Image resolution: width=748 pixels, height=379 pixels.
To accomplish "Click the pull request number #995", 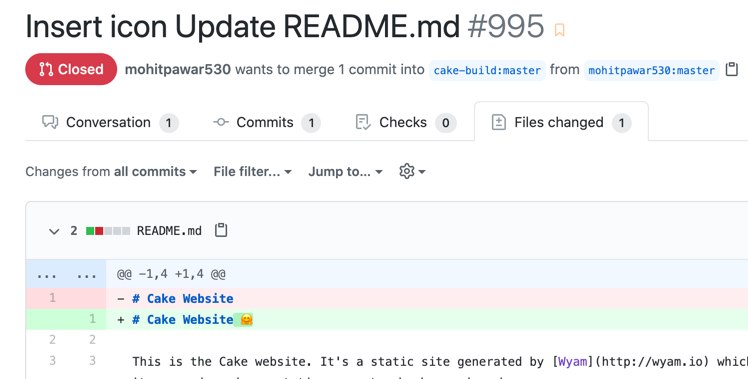I will [506, 26].
